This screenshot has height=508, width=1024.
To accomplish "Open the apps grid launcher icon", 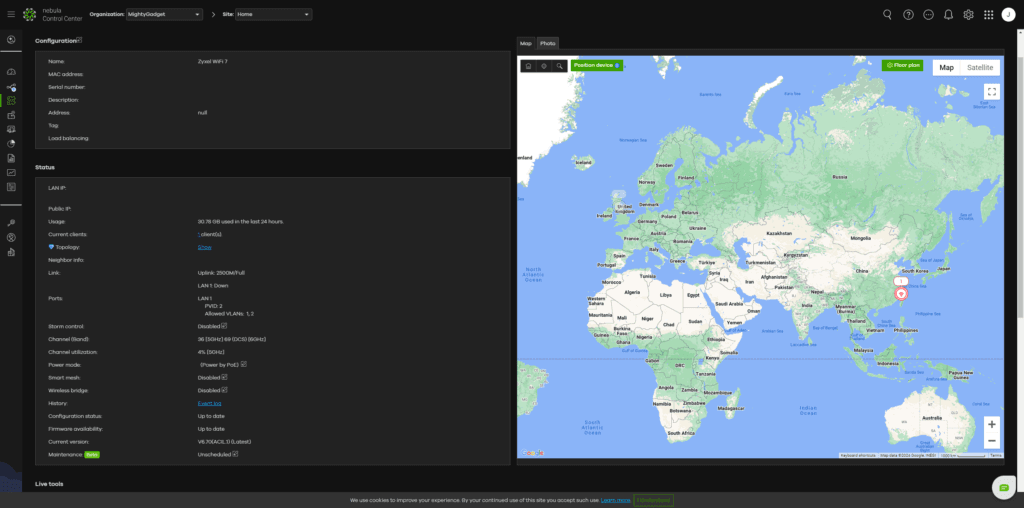I will [988, 14].
